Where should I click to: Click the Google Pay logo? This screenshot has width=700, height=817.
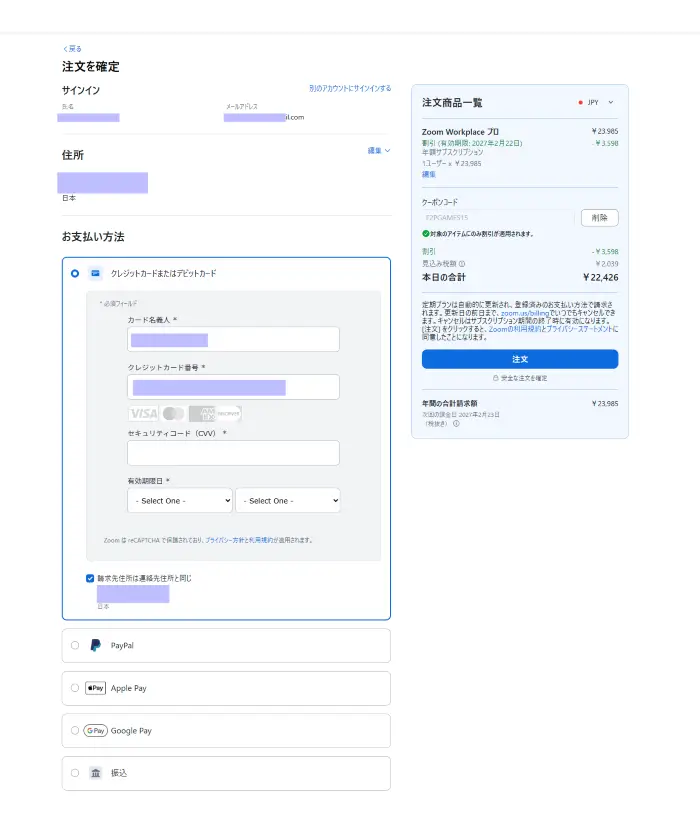click(x=95, y=731)
